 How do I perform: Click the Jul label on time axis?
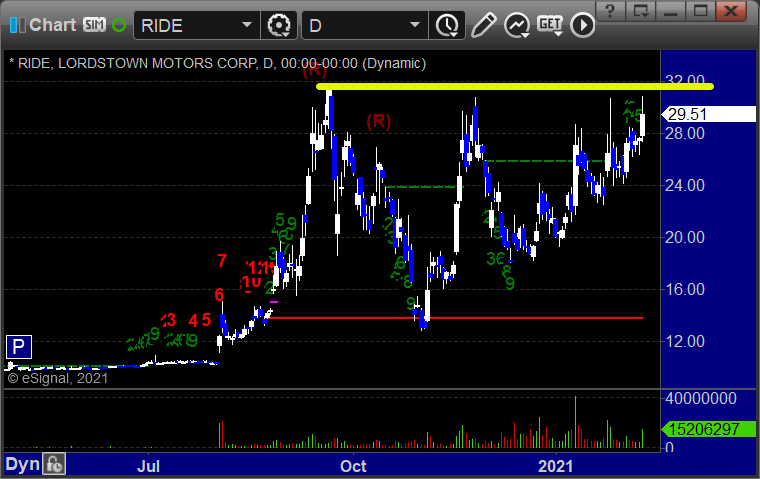148,466
